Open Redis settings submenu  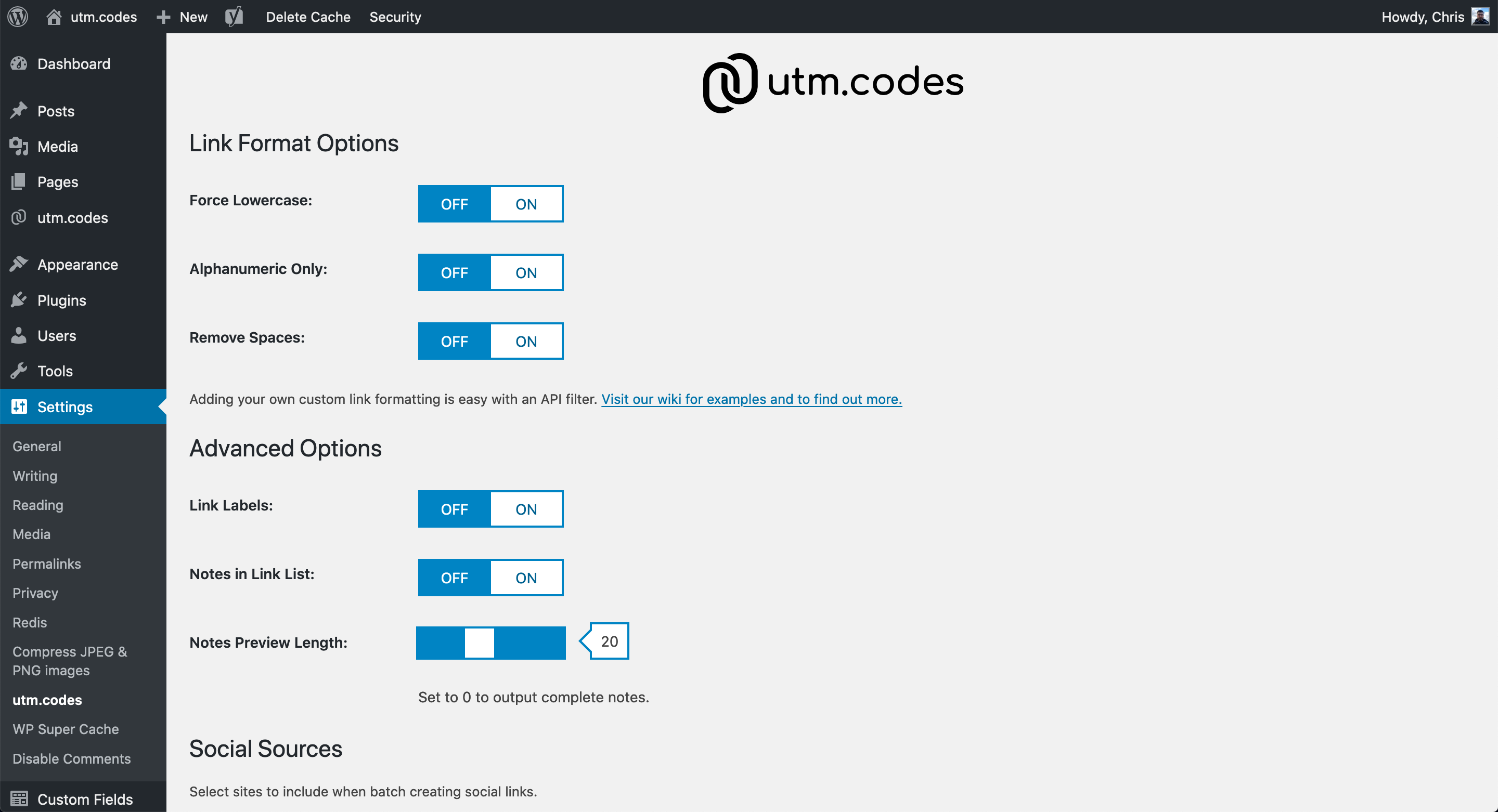pyautogui.click(x=30, y=622)
